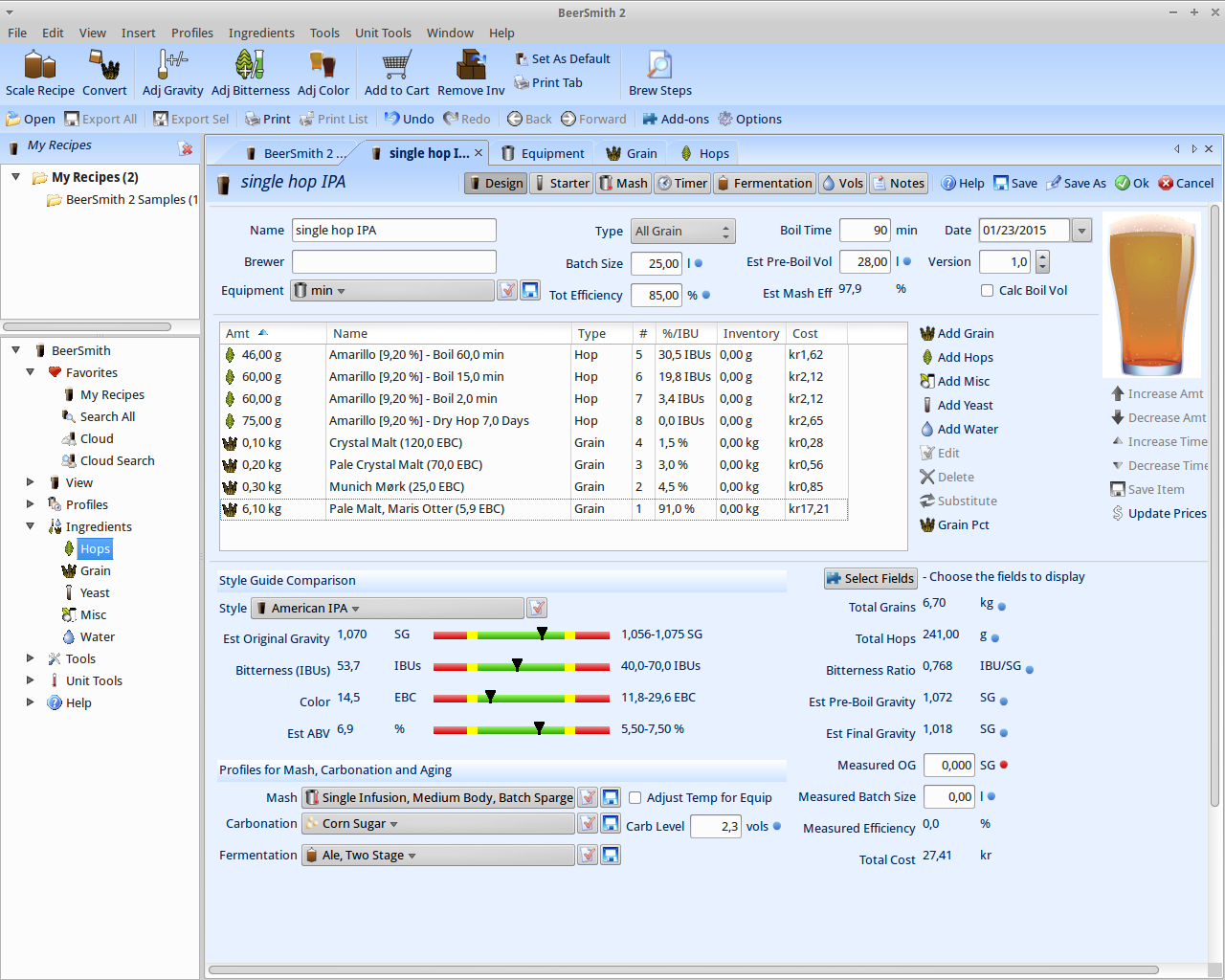1225x980 pixels.
Task: Click the Bitterness IBUs style range bar
Action: 522,666
